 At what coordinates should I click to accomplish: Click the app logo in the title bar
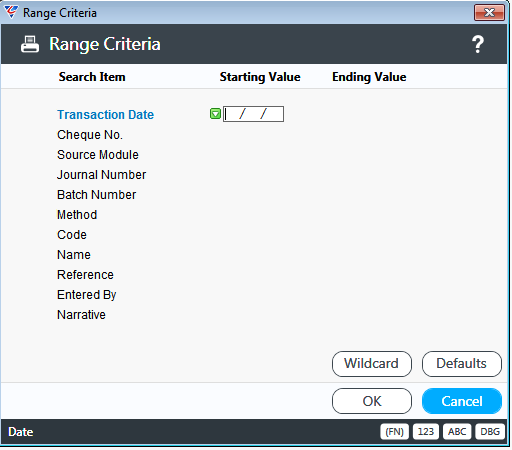[x=11, y=12]
